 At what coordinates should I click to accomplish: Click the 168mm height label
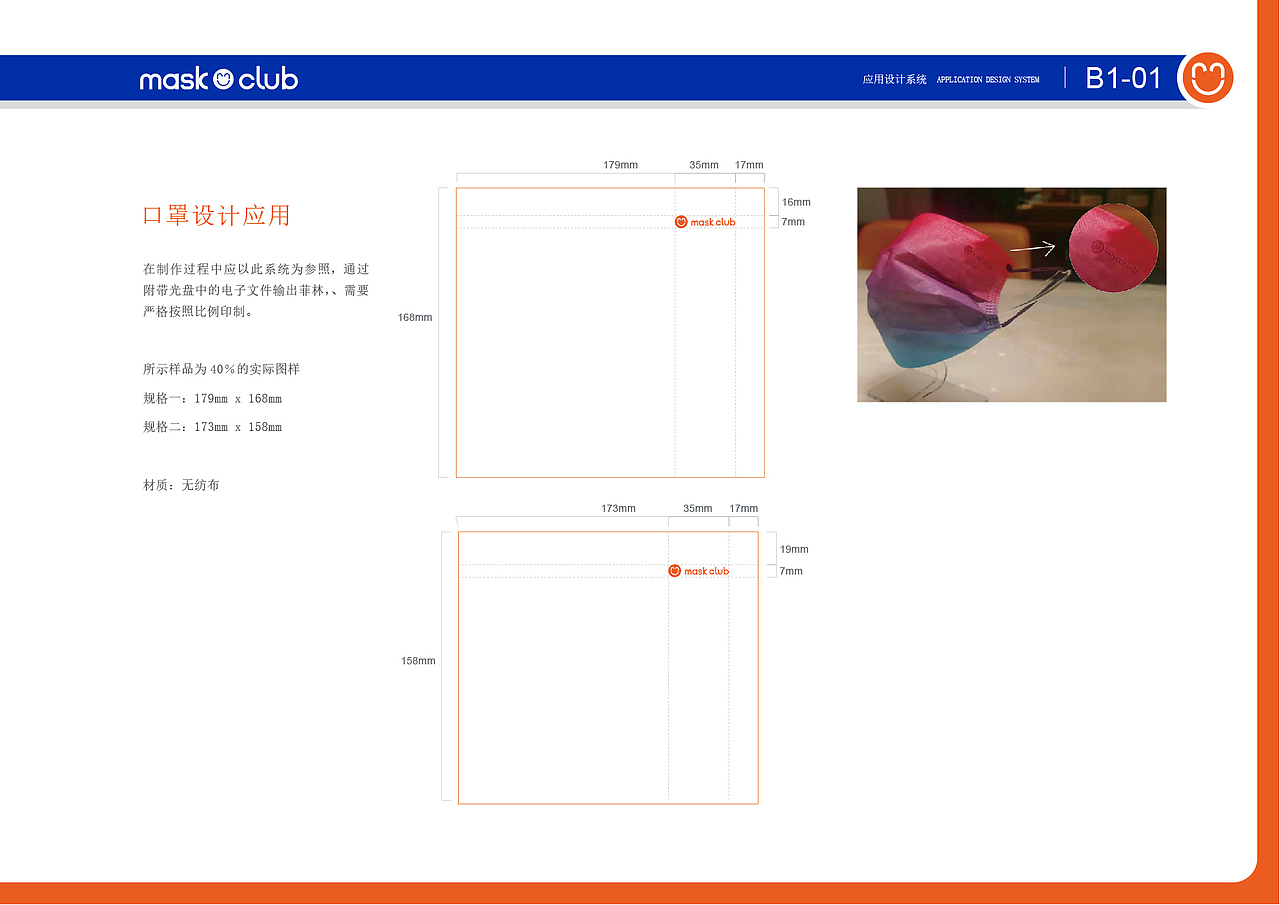415,317
